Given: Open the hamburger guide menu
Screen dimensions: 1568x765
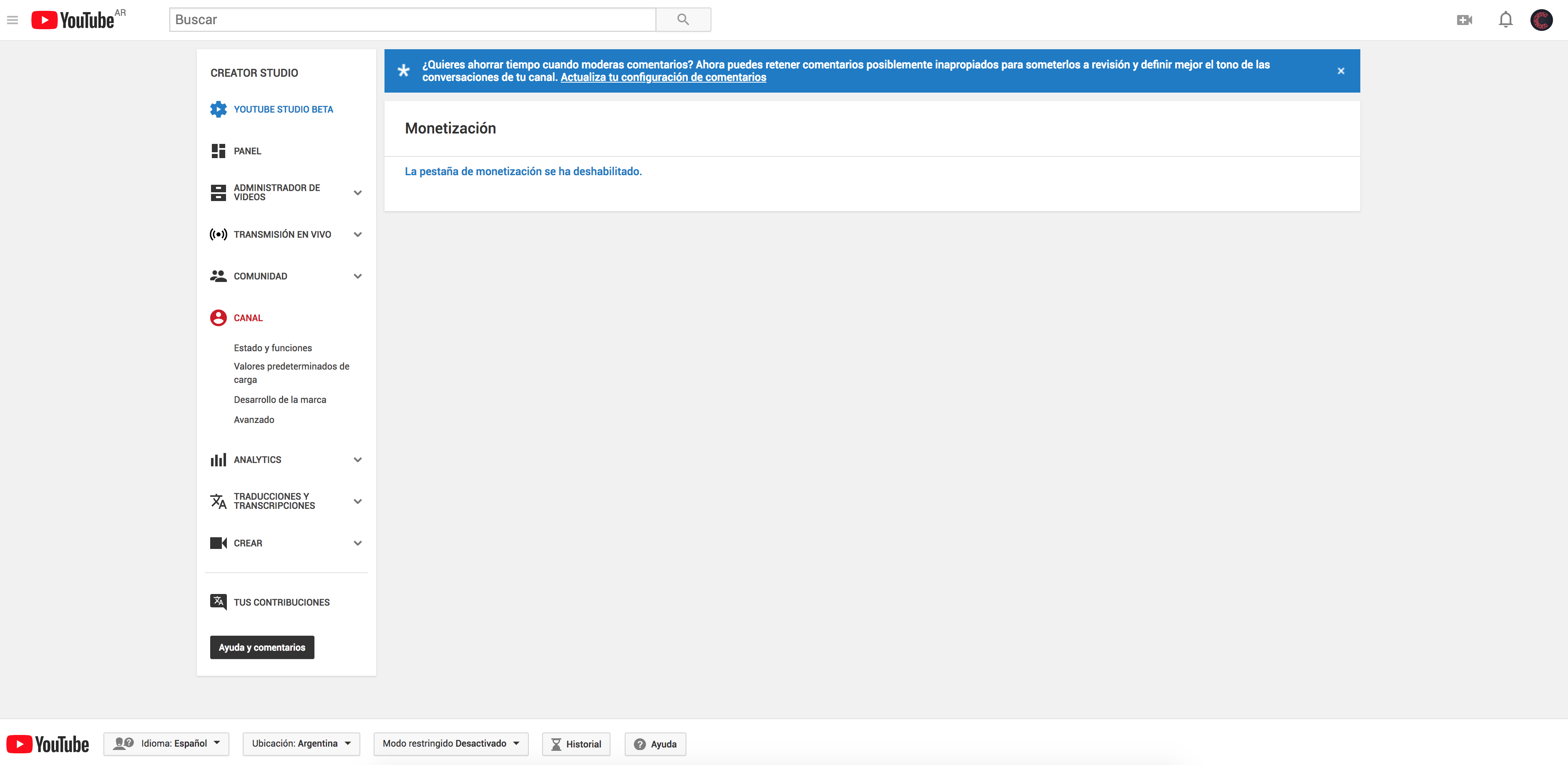Looking at the screenshot, I should pos(13,20).
